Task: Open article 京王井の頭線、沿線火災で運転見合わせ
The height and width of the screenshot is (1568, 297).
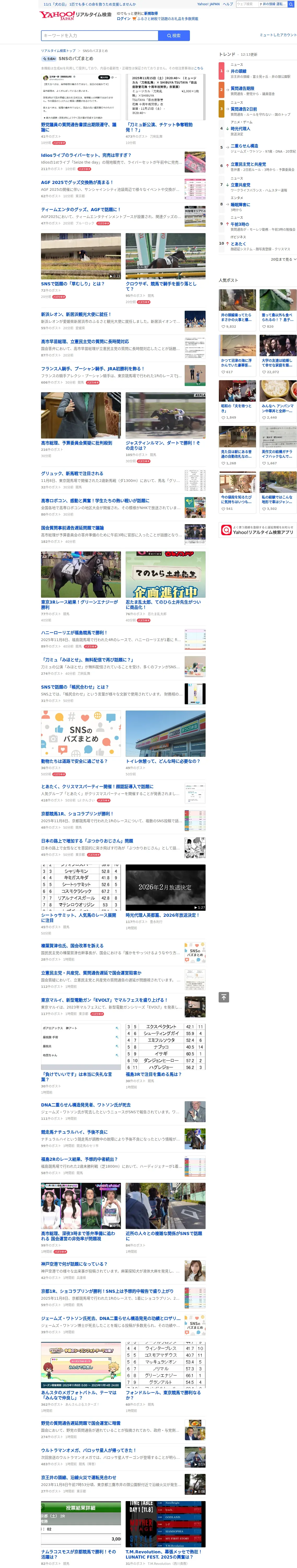Action: click(79, 1477)
